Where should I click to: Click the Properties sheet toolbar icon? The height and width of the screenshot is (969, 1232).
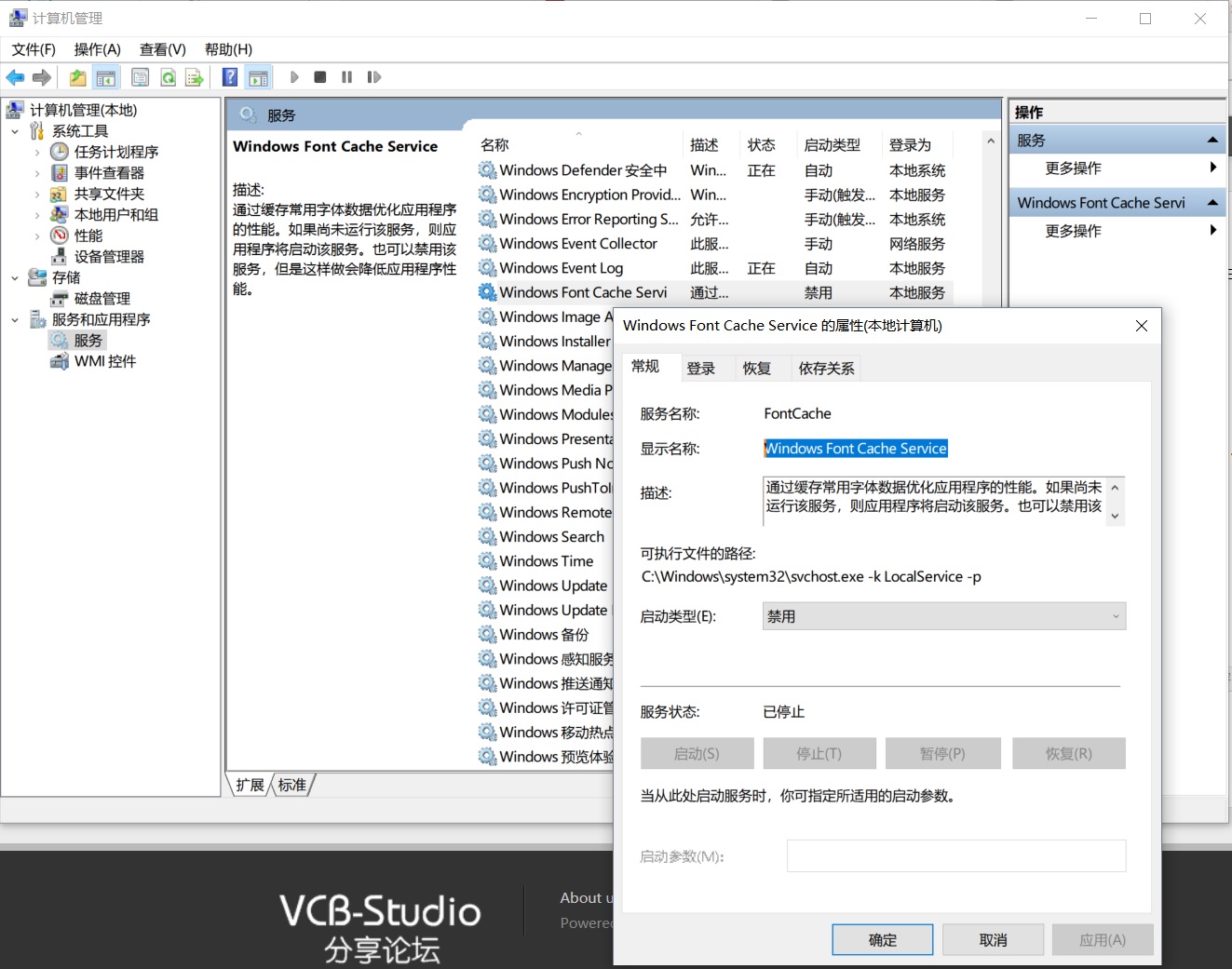click(x=141, y=77)
